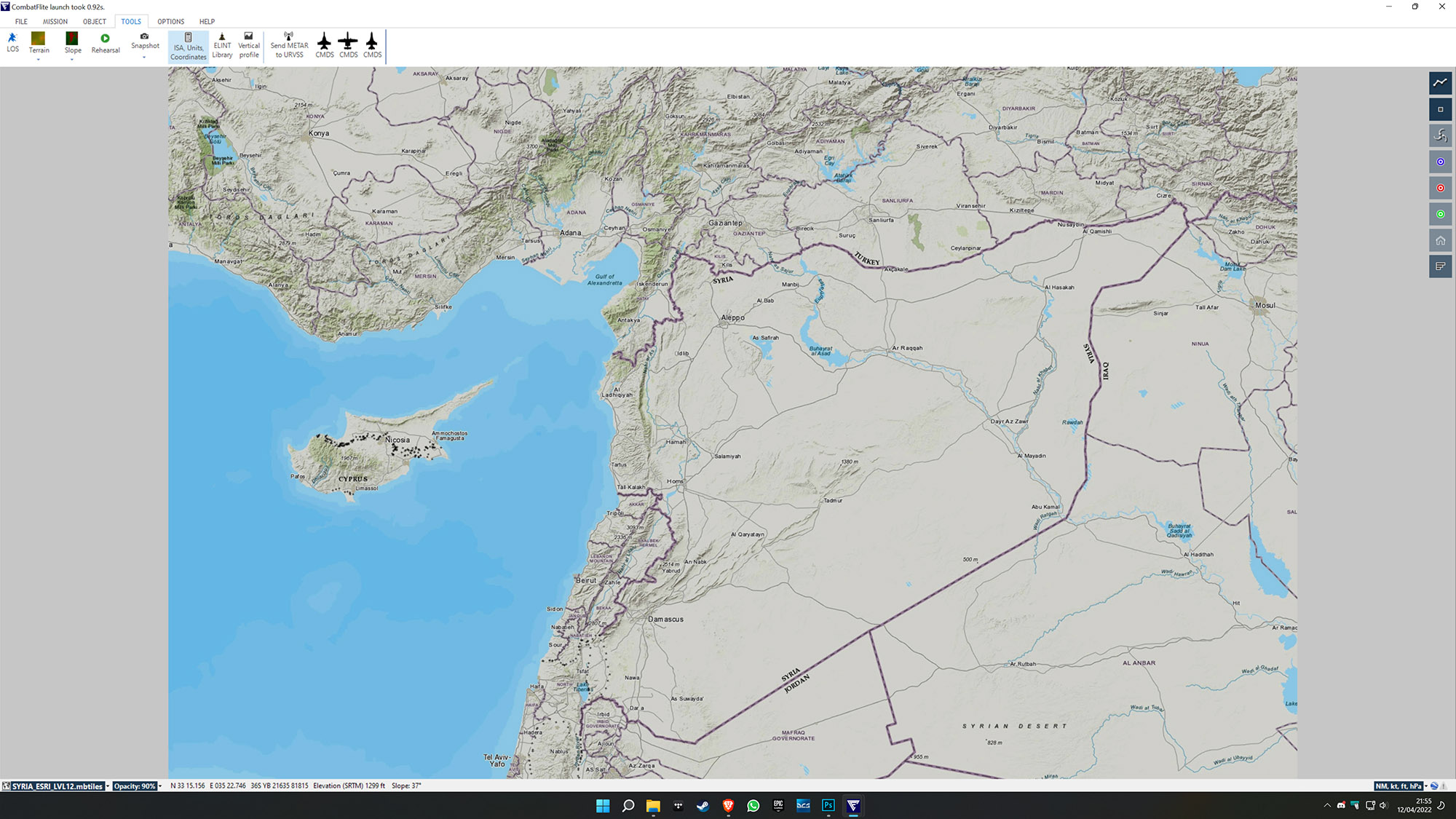Open the MISSION menu
The image size is (1456, 819).
[x=55, y=21]
